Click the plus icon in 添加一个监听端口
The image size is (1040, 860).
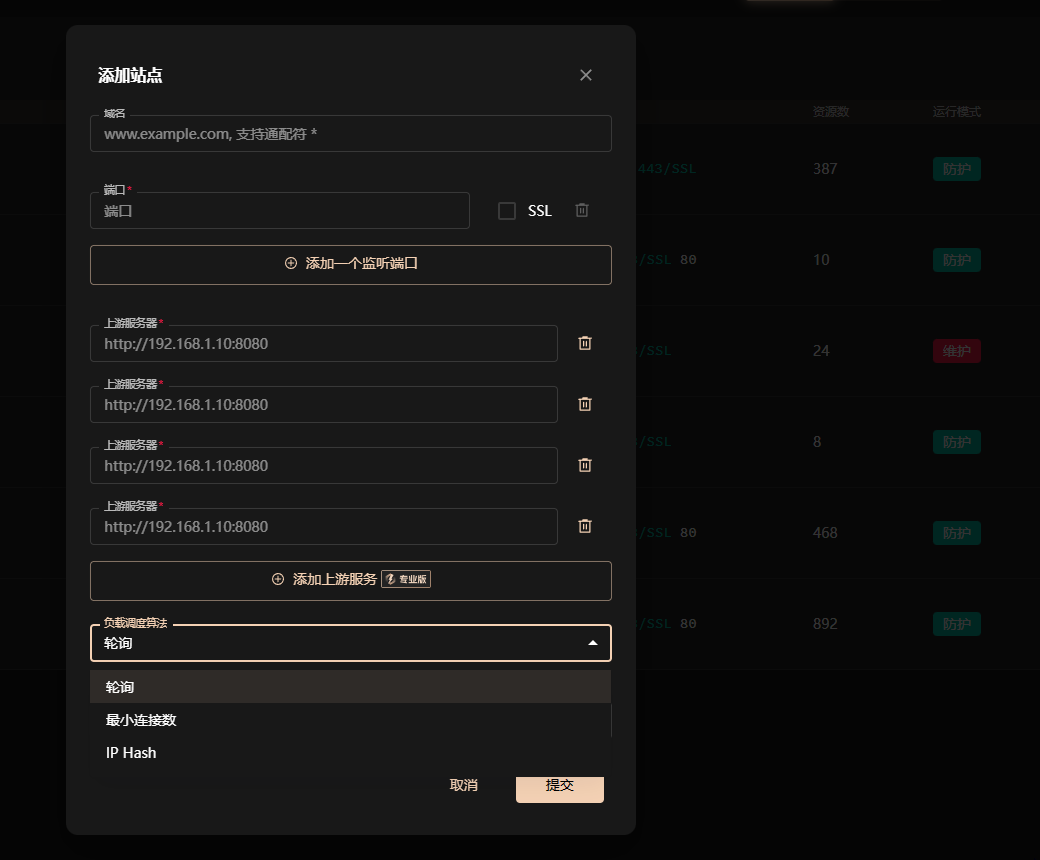coord(291,263)
